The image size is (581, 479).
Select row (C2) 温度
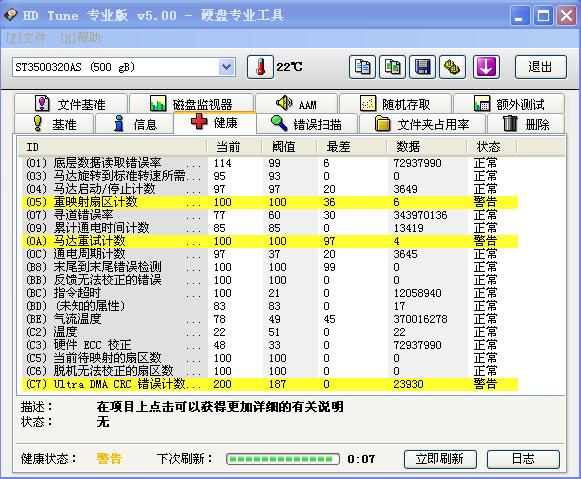(270, 332)
